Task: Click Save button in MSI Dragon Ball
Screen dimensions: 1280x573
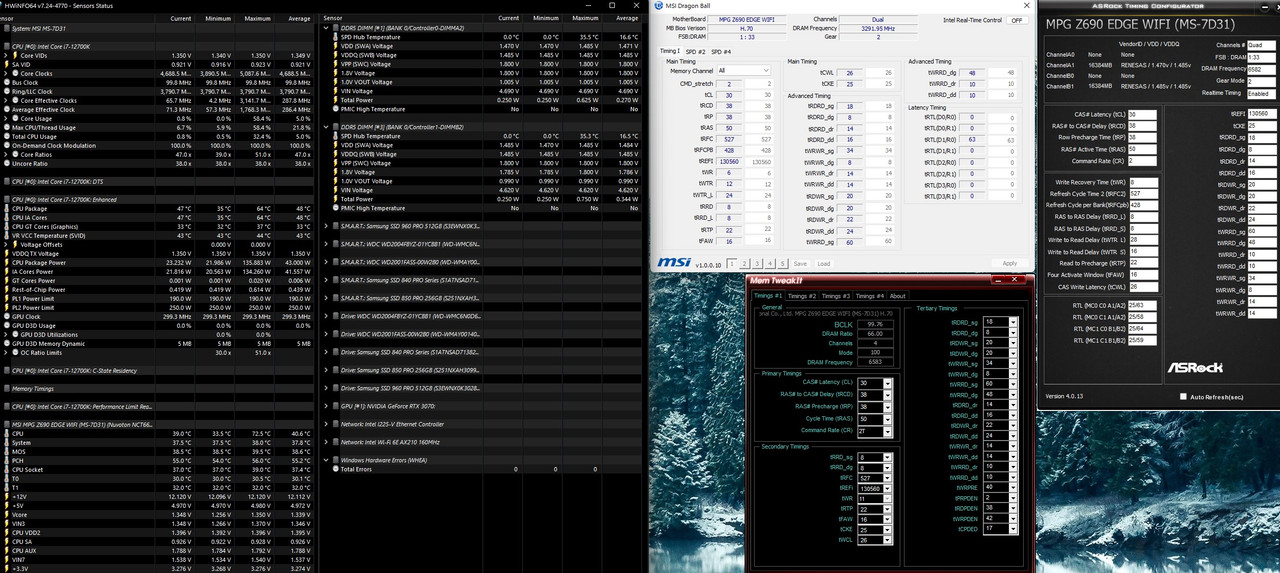Action: click(x=800, y=264)
